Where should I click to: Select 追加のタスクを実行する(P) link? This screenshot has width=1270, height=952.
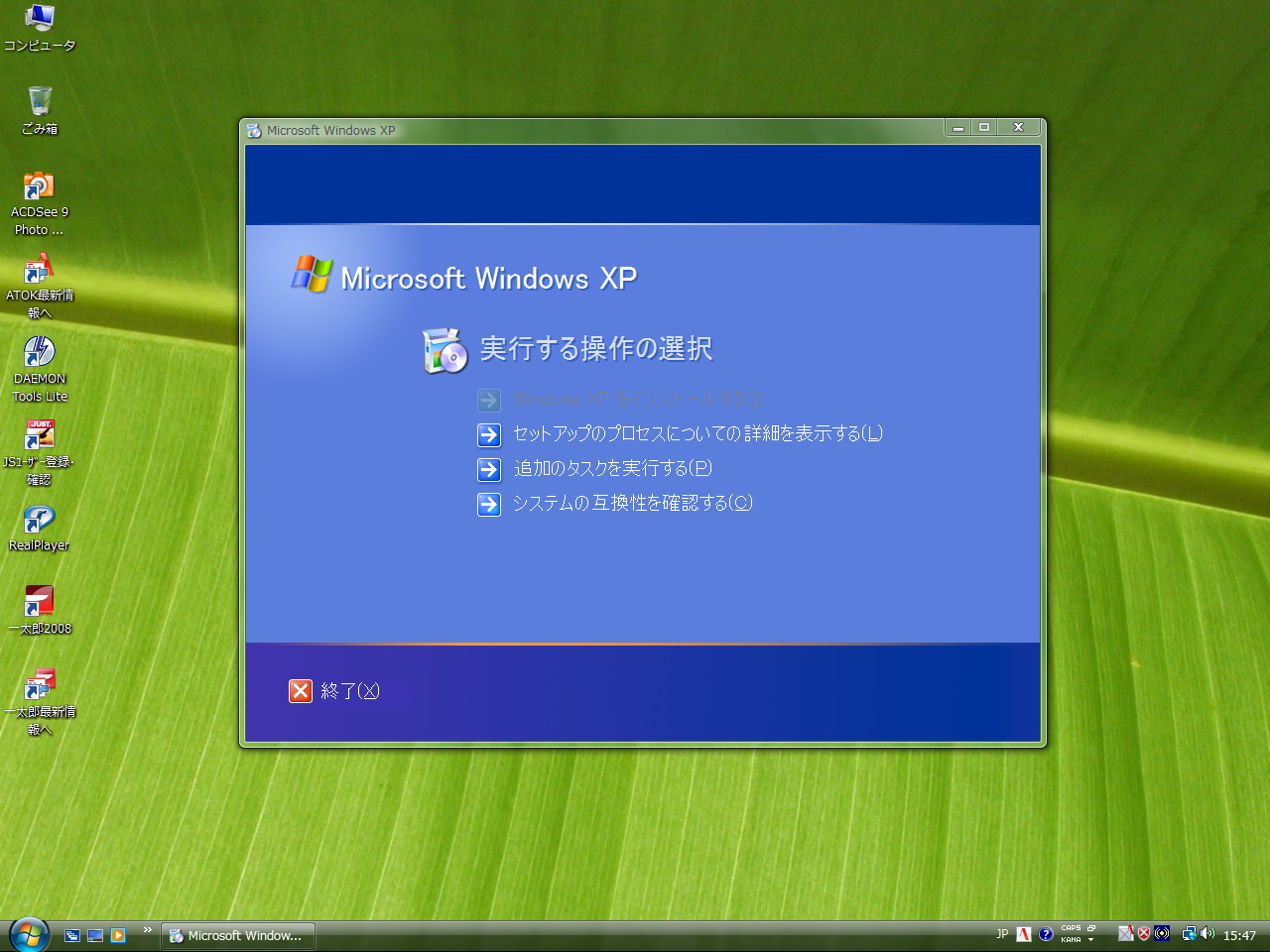[x=612, y=469]
